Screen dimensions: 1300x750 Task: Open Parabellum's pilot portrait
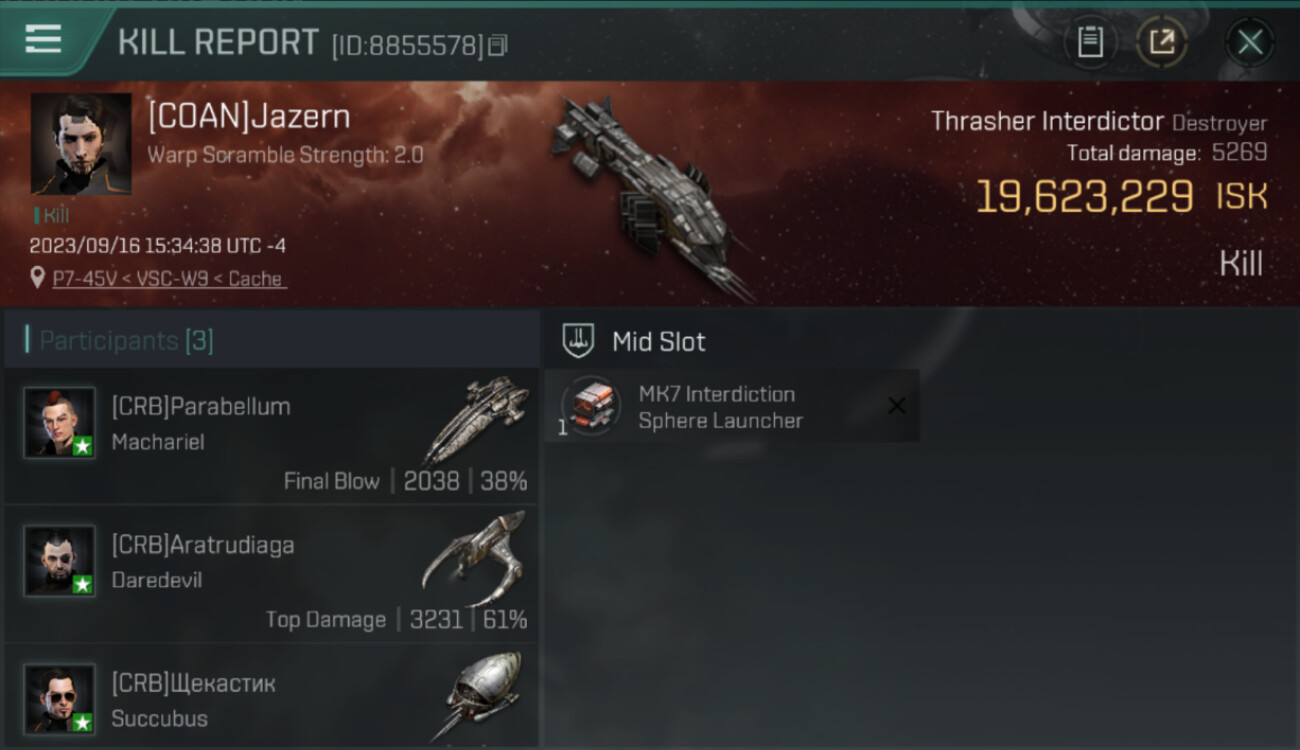coord(60,422)
